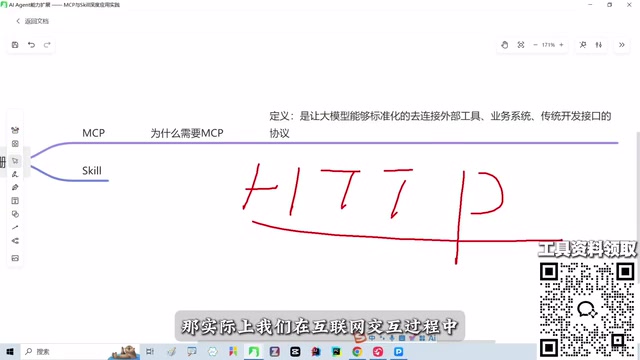Select the shapes tool in left toolbar
The width and height of the screenshot is (640, 360).
tap(15, 214)
